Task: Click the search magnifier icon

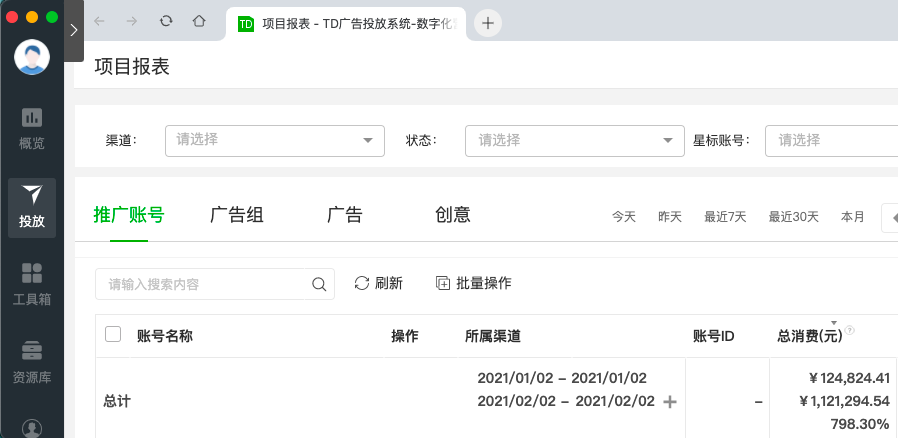Action: point(319,284)
